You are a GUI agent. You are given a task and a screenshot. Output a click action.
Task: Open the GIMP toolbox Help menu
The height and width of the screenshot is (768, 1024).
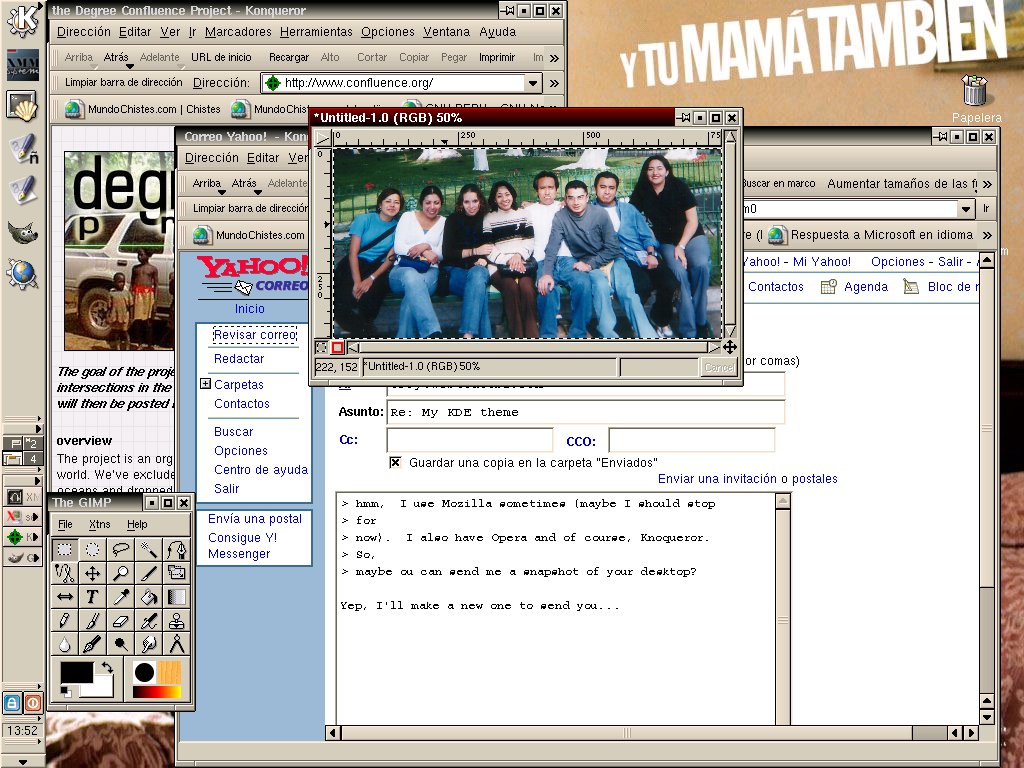[x=137, y=524]
